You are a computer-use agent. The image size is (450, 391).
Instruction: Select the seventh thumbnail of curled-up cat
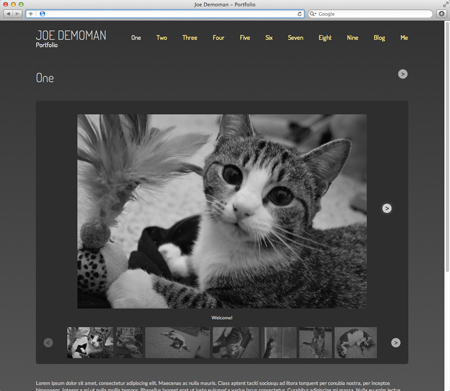tap(356, 343)
